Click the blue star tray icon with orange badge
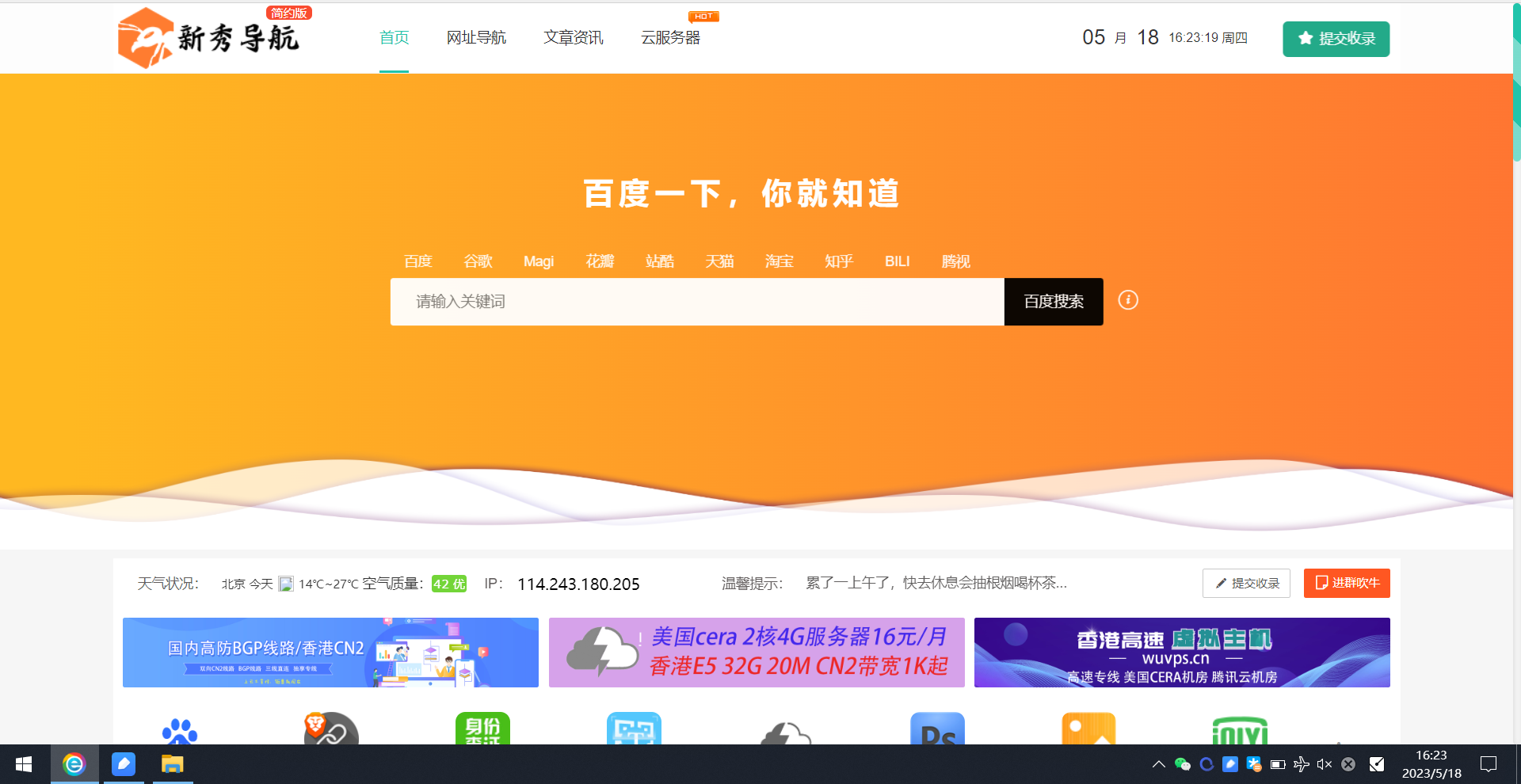Screen dimensions: 1521x784 tap(1254, 764)
